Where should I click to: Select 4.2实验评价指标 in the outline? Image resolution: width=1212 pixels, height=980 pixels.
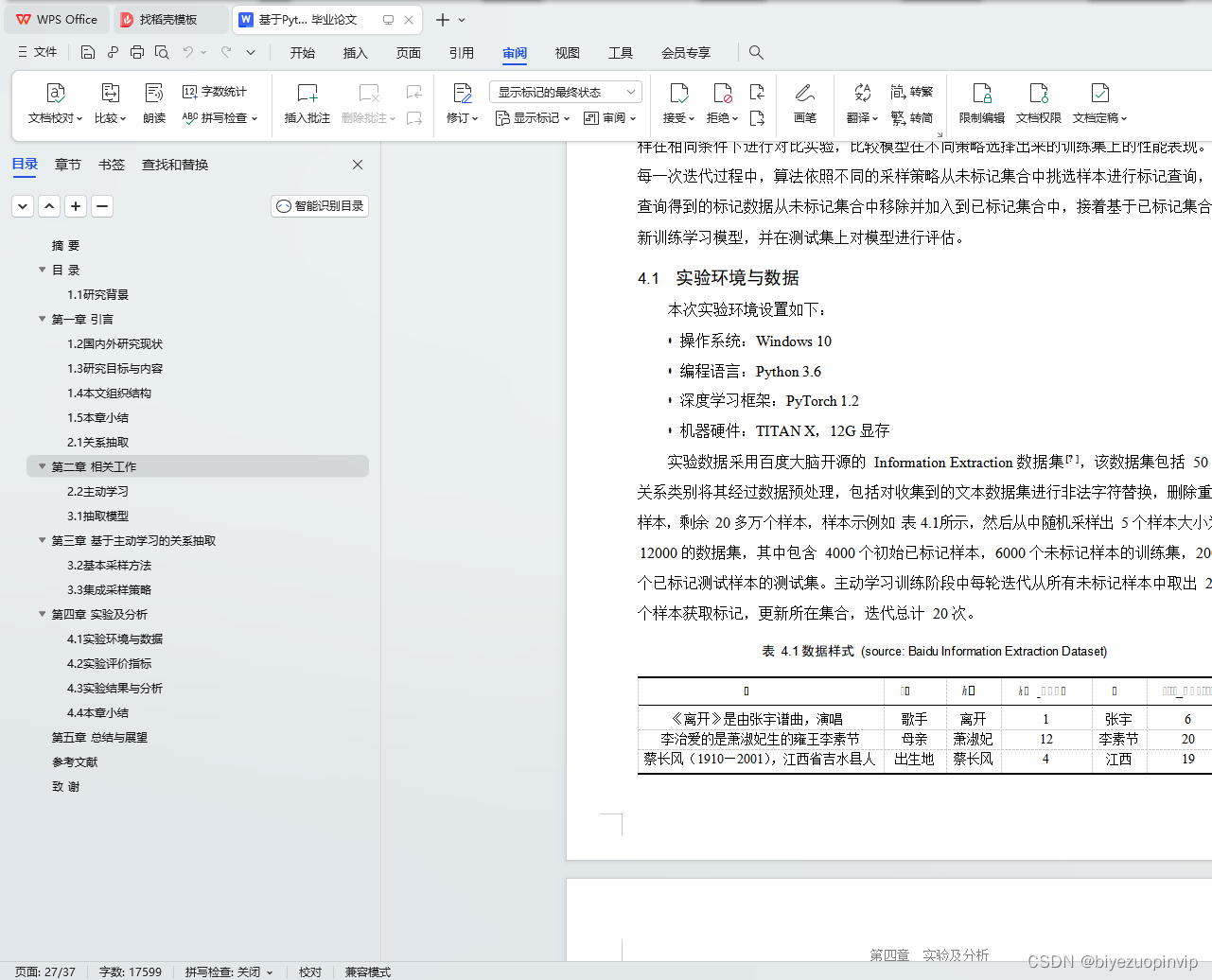tap(108, 663)
